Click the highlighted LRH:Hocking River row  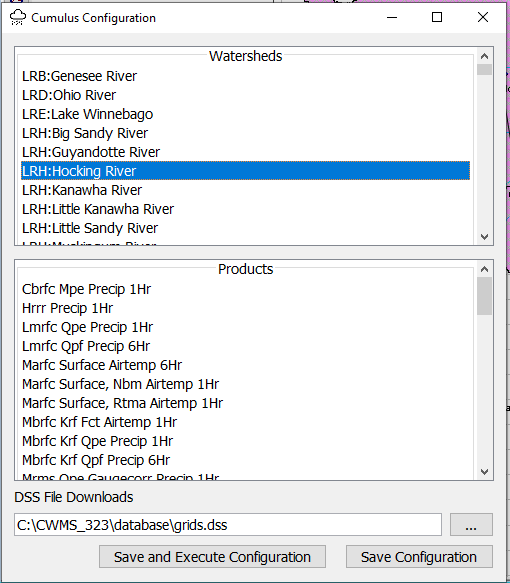pyautogui.click(x=245, y=171)
